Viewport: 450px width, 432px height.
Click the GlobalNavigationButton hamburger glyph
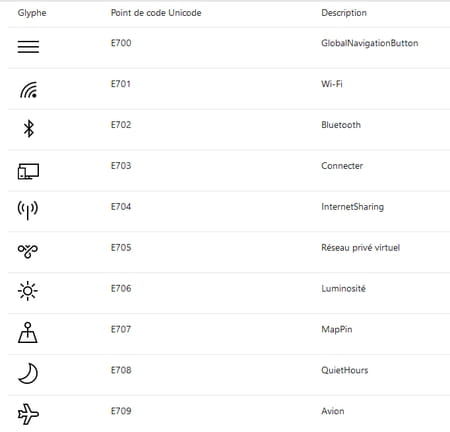28,47
